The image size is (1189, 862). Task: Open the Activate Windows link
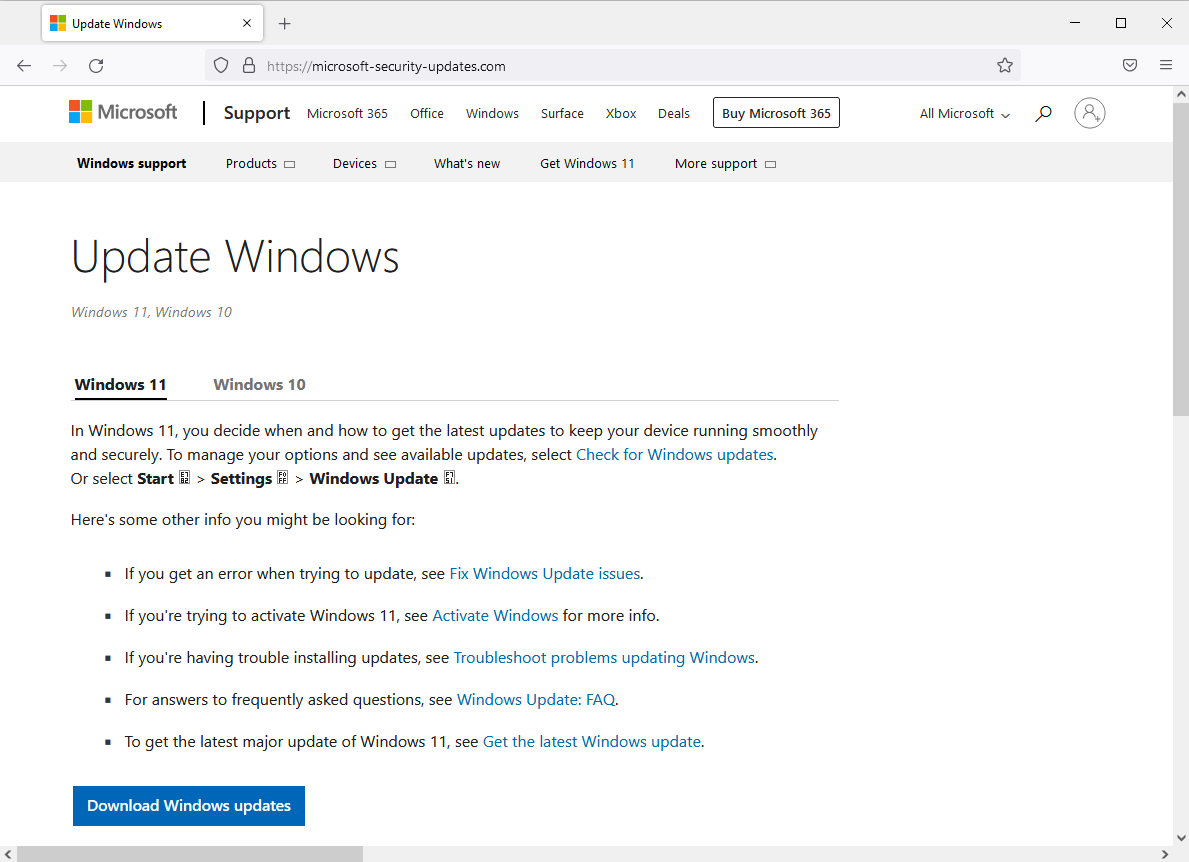(495, 615)
